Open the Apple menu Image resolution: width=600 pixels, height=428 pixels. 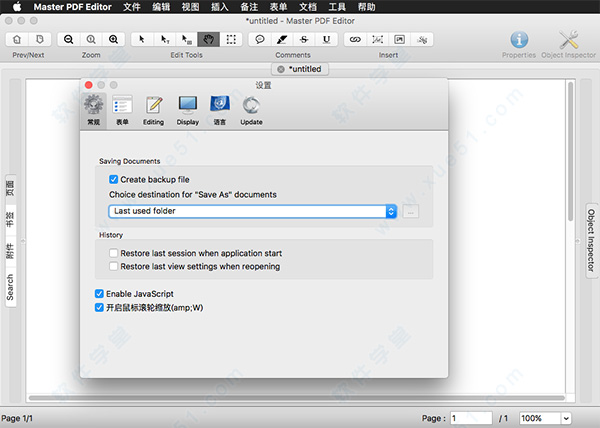point(17,7)
